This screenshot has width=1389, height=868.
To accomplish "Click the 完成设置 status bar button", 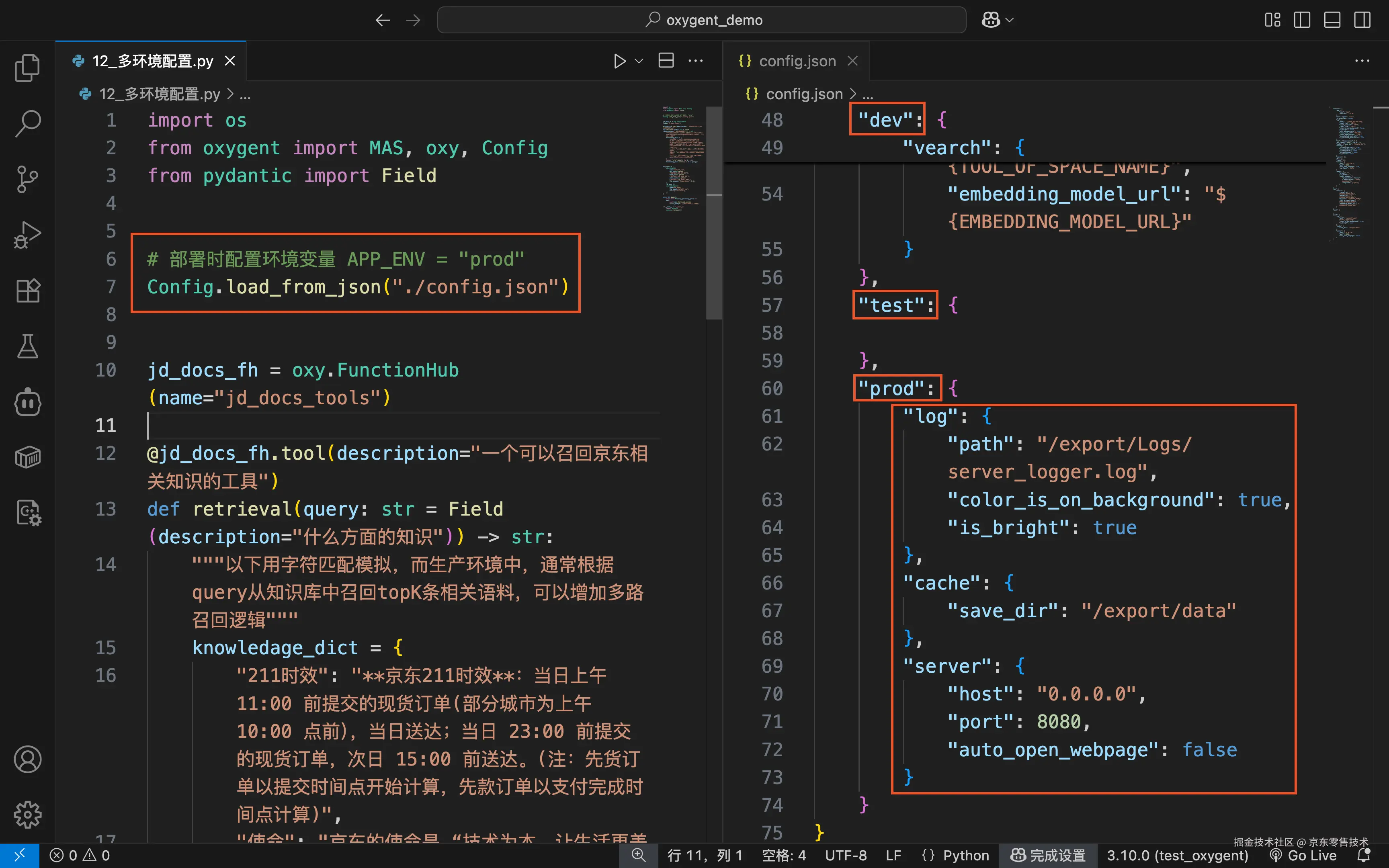I will tap(1048, 856).
